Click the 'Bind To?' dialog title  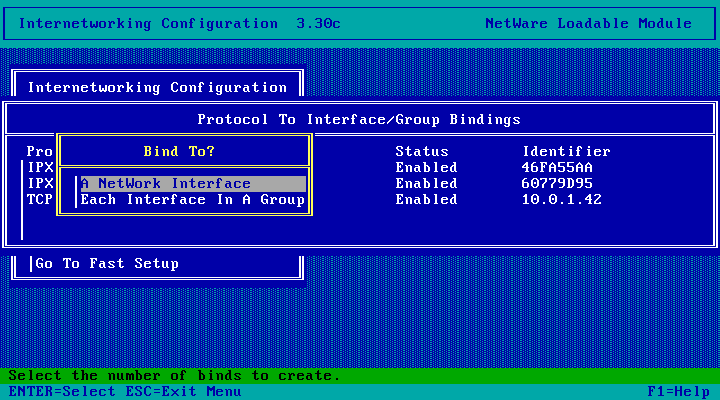tap(179, 152)
